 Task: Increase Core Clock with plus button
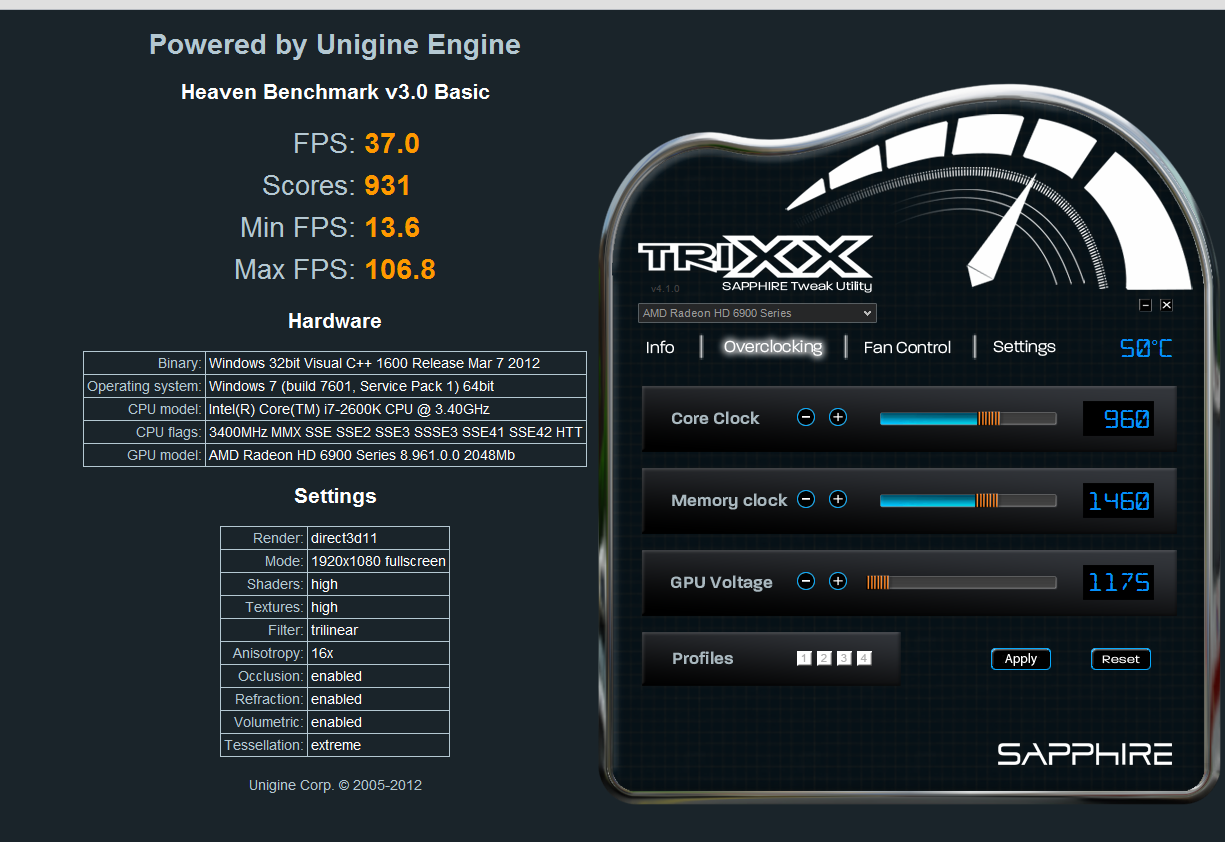(x=838, y=418)
